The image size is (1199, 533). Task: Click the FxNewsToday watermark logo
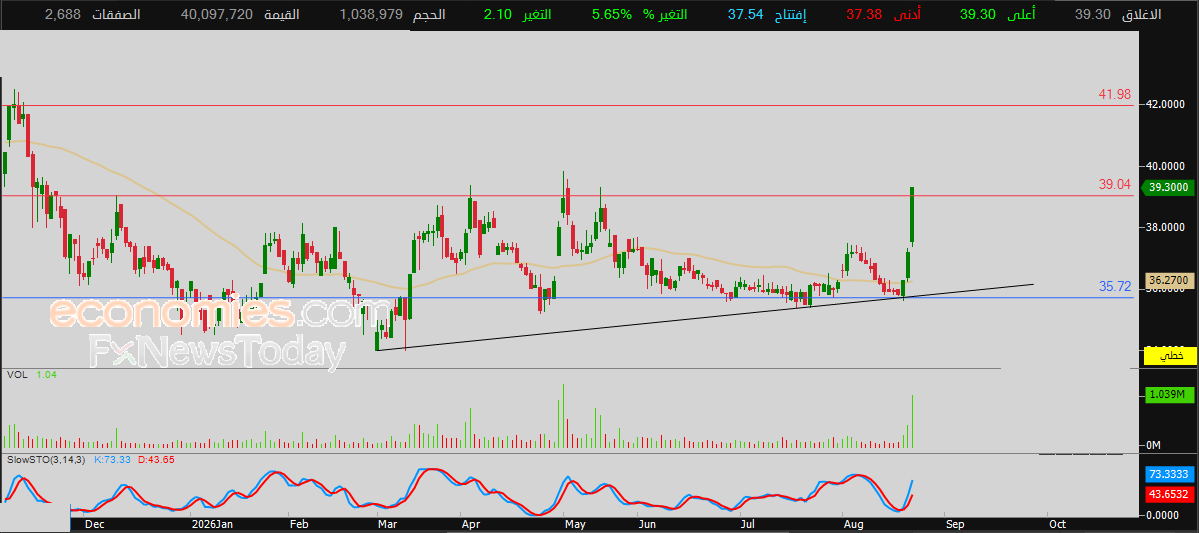coord(217,353)
